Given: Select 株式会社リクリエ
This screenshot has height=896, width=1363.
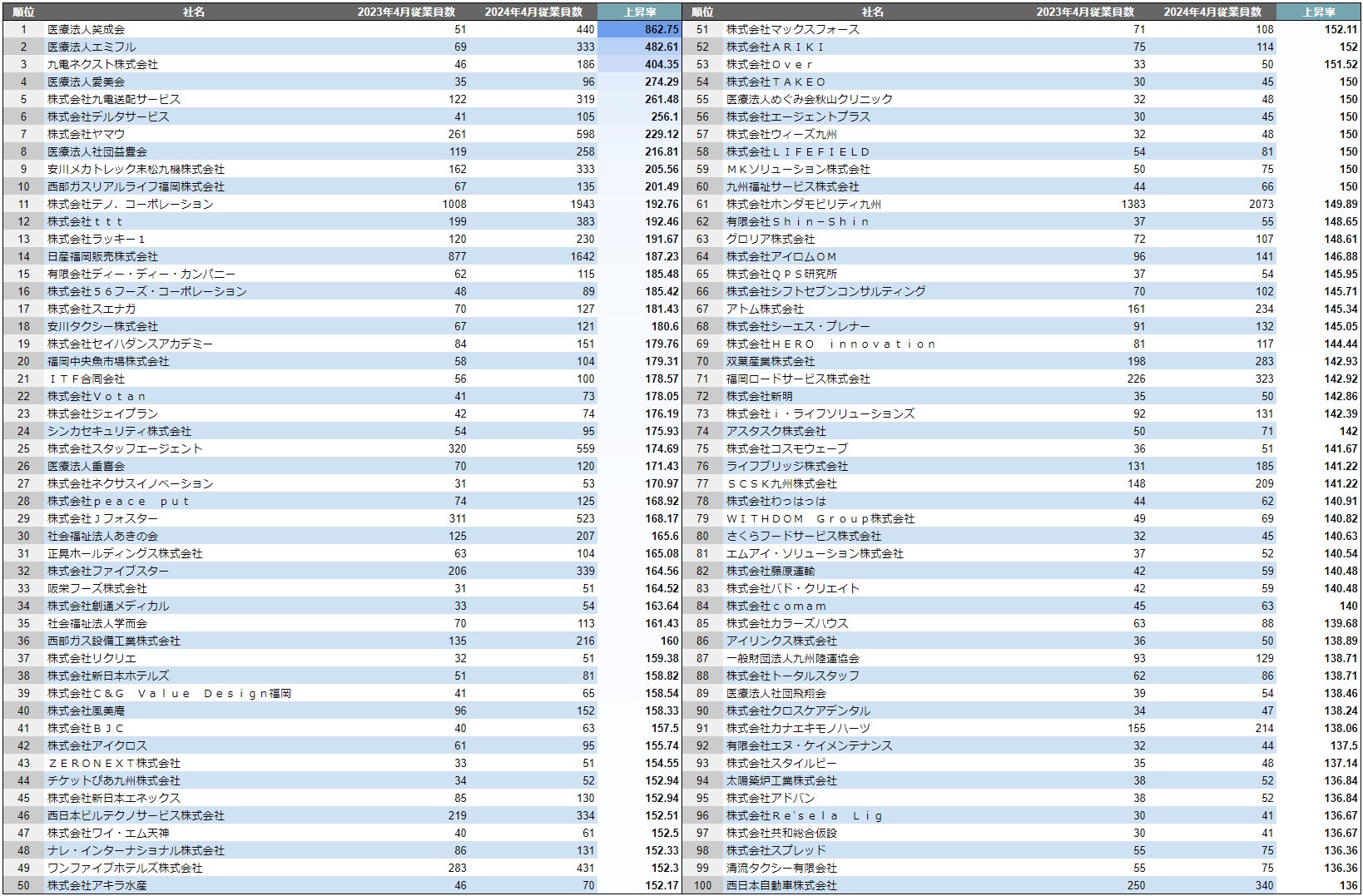Looking at the screenshot, I should tap(92, 658).
